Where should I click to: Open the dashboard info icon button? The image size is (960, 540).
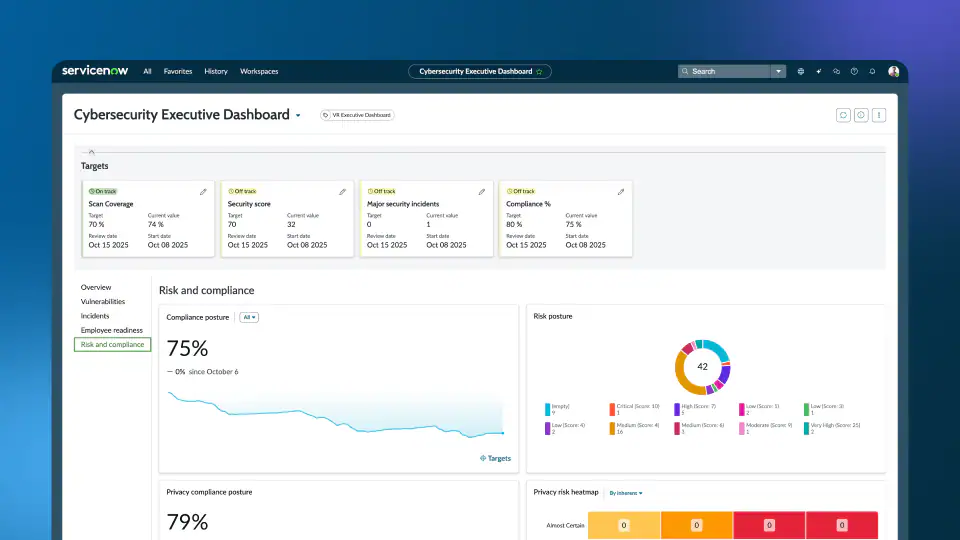(861, 115)
